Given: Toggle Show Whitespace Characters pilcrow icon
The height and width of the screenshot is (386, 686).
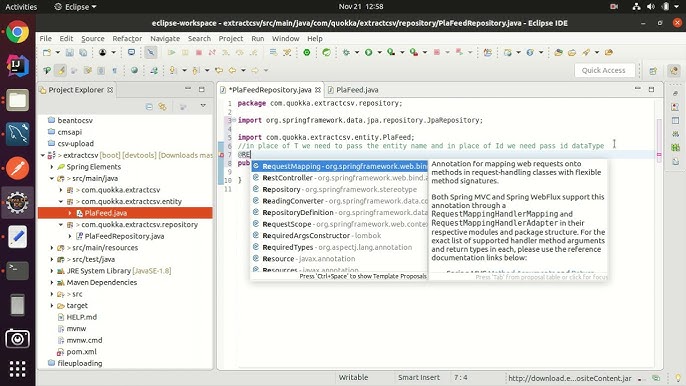Looking at the screenshot, I should [115, 70].
